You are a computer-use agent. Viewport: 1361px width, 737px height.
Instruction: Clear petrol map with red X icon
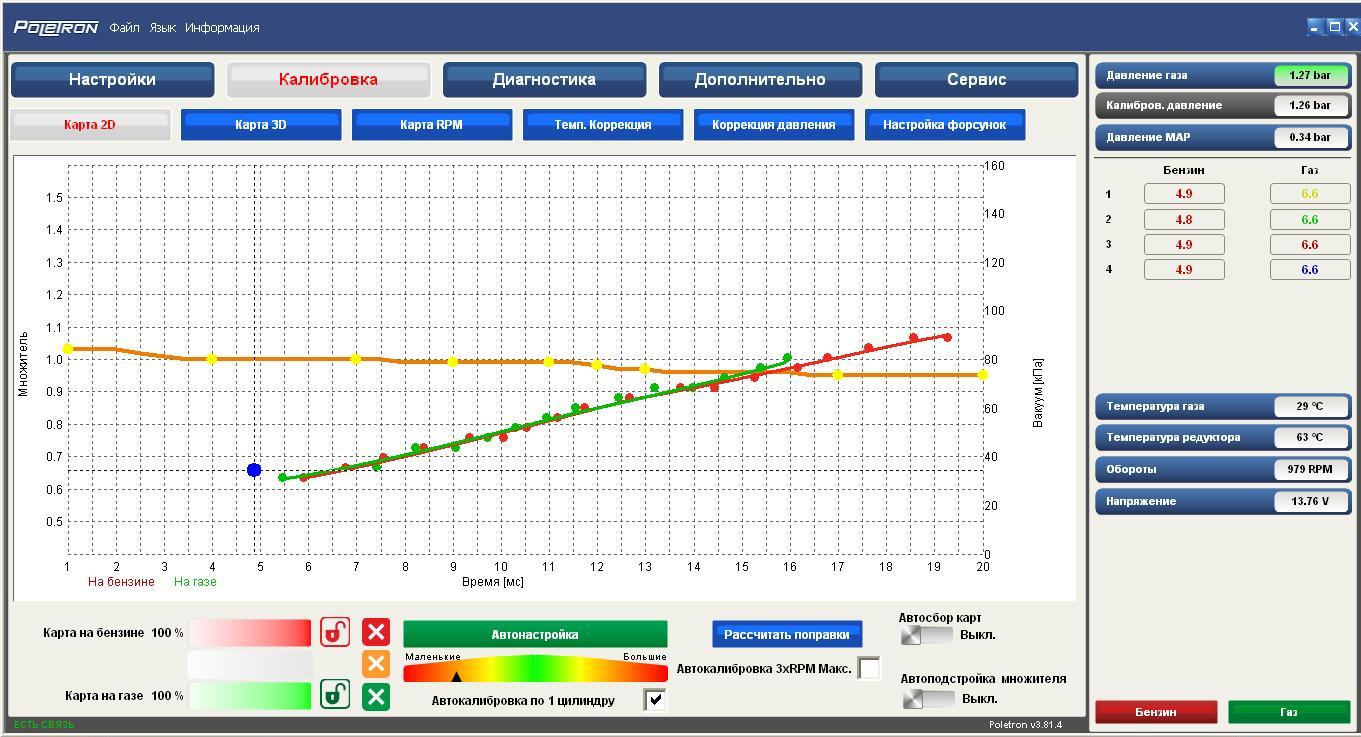click(376, 632)
